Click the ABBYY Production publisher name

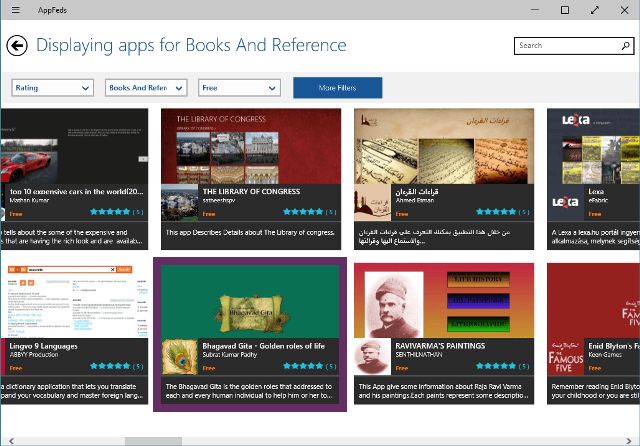34,355
